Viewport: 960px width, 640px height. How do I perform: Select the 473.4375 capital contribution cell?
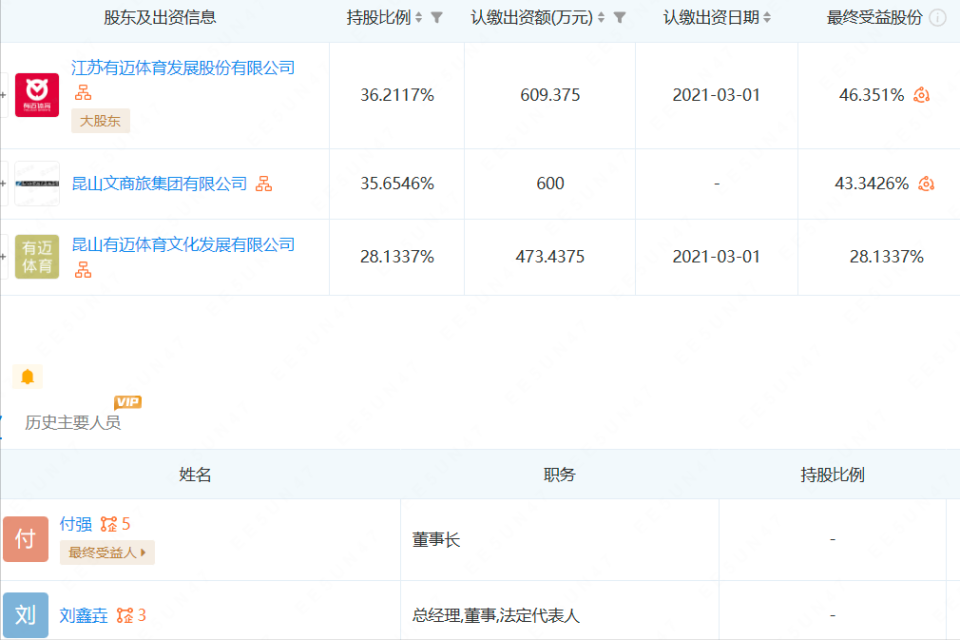(550, 257)
